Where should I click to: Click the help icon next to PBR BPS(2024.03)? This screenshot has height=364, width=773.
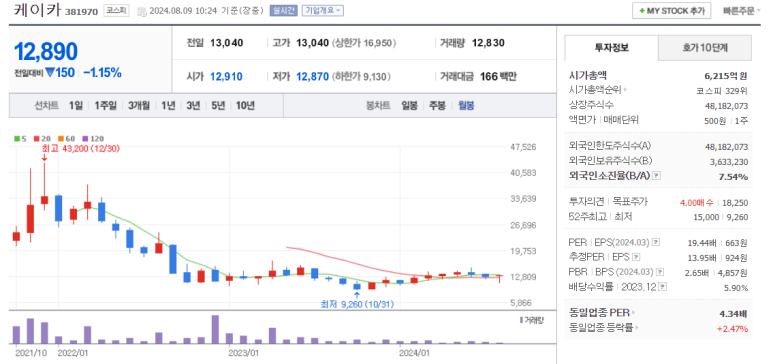tap(660, 272)
